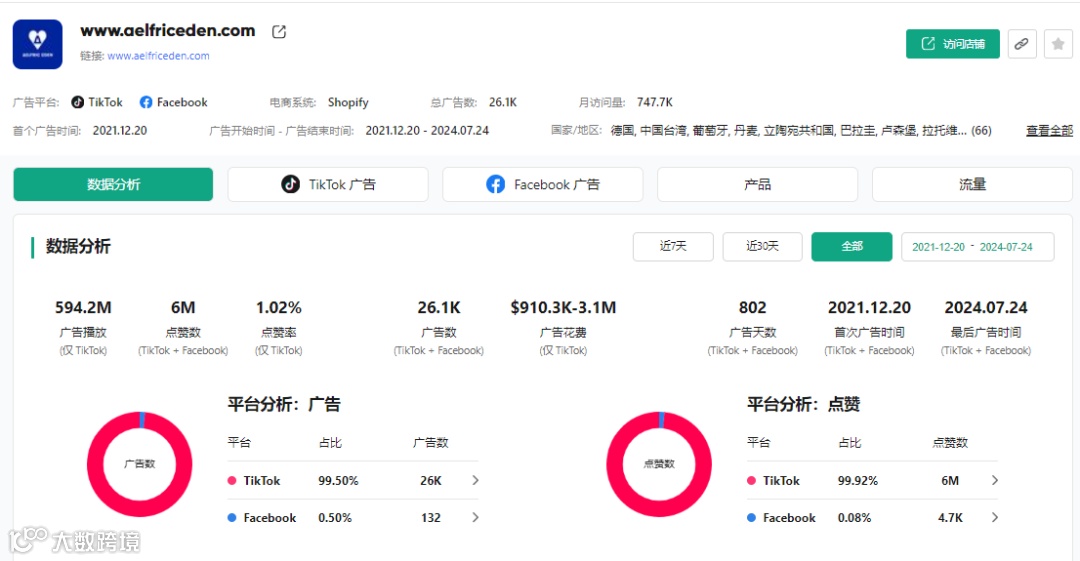This screenshot has height=561, width=1080.
Task: Switch to the TikTok 广告 tab
Action: (x=328, y=184)
